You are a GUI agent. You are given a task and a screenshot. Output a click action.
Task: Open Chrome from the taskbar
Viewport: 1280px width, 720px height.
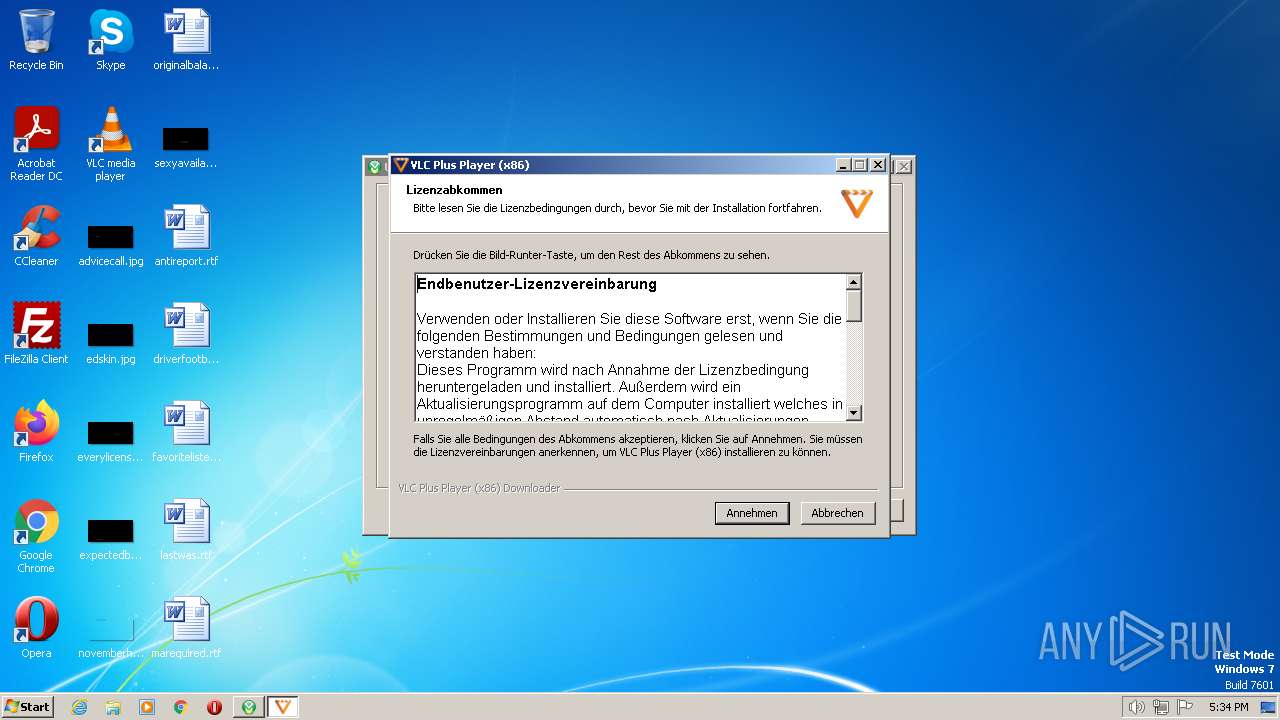[x=181, y=707]
